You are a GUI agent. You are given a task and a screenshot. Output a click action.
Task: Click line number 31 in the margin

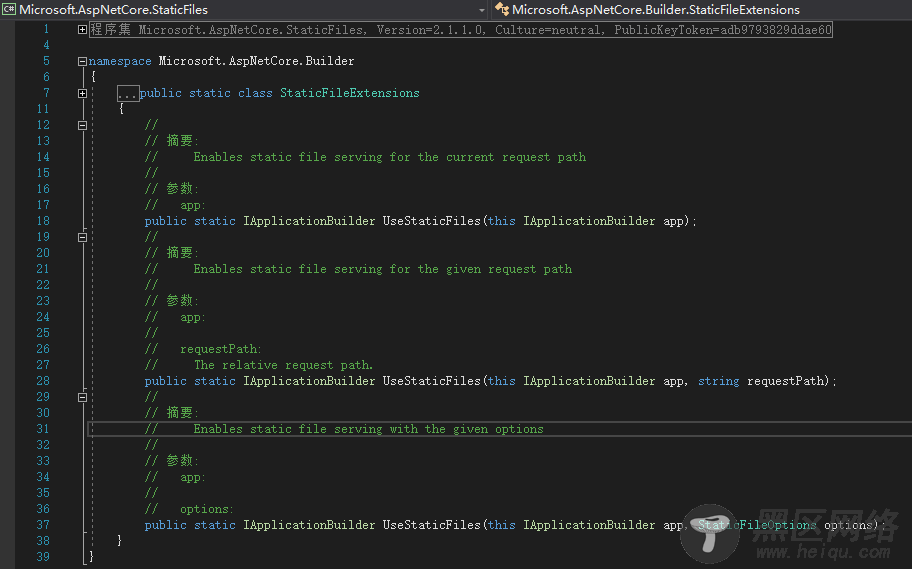click(x=43, y=429)
